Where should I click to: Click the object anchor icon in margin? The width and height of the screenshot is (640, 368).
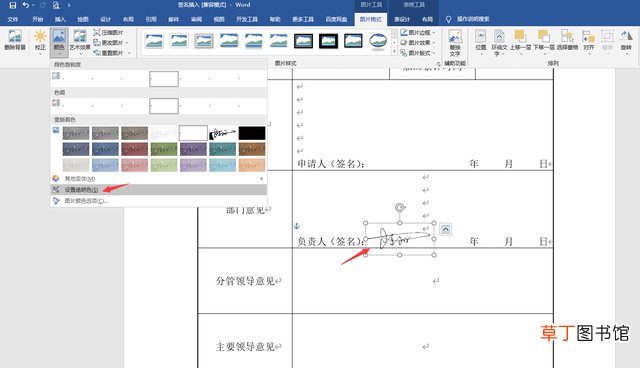(x=297, y=226)
